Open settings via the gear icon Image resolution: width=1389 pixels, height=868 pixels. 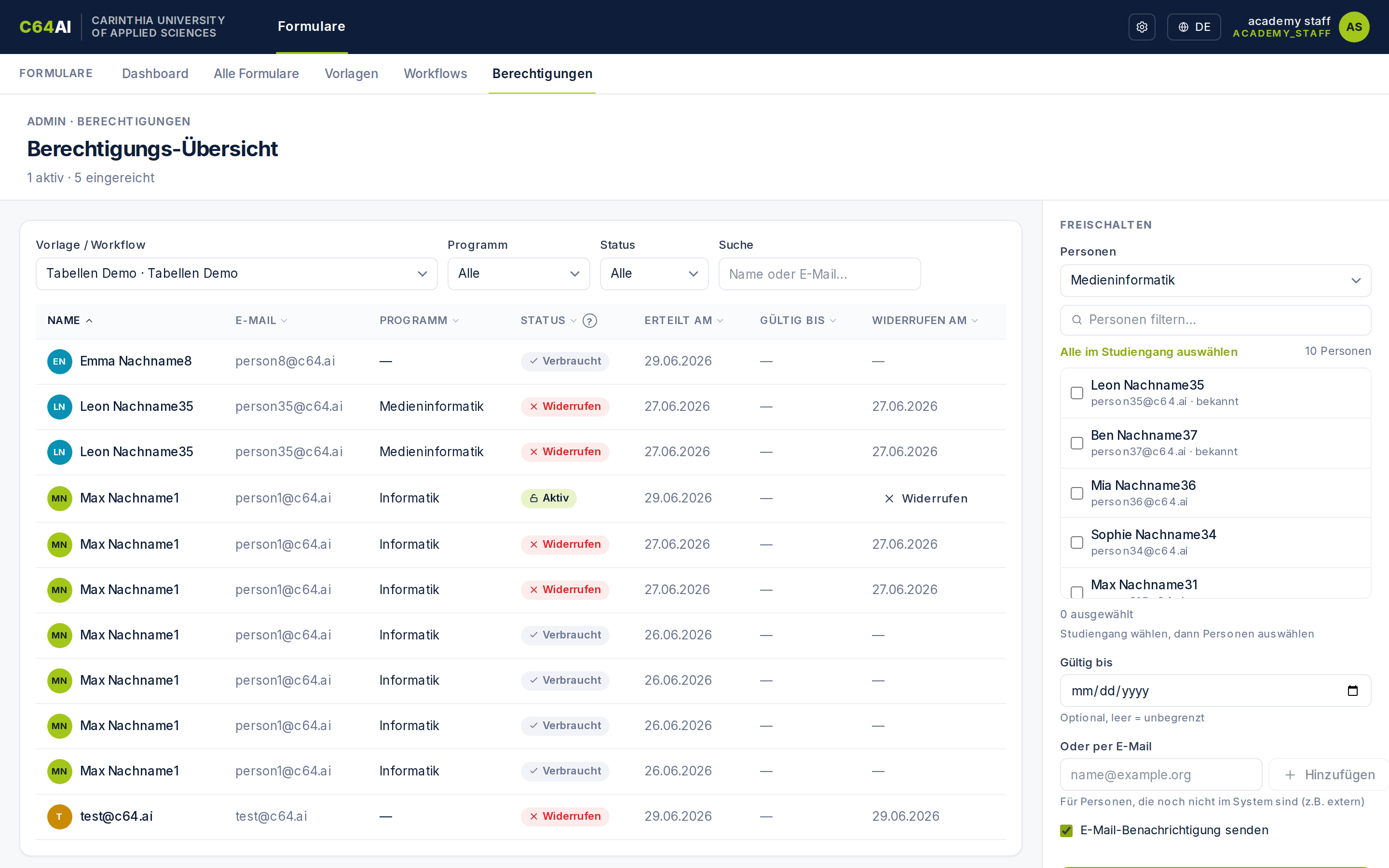(1142, 27)
